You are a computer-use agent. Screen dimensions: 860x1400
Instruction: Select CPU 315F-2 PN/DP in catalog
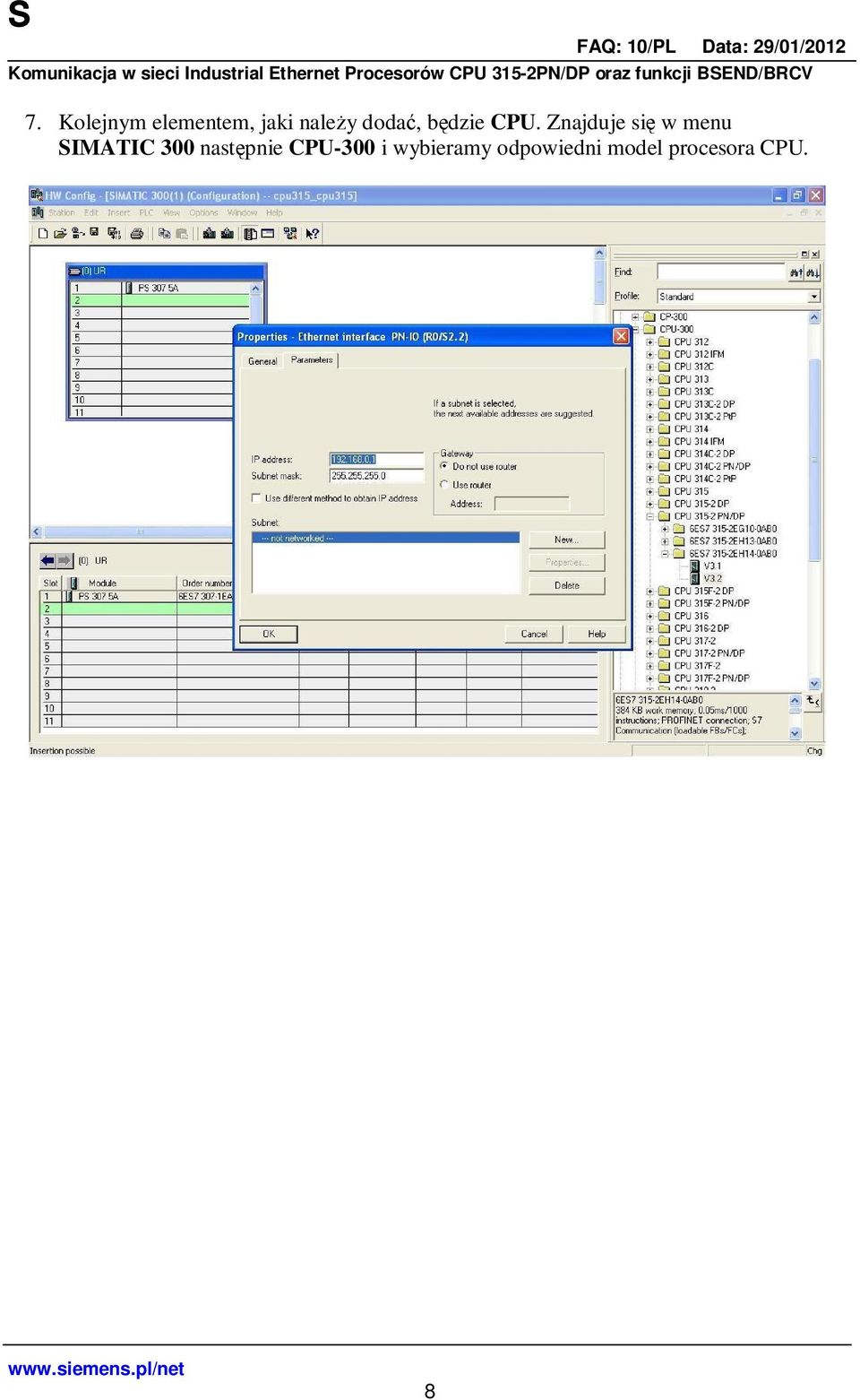pyautogui.click(x=711, y=604)
